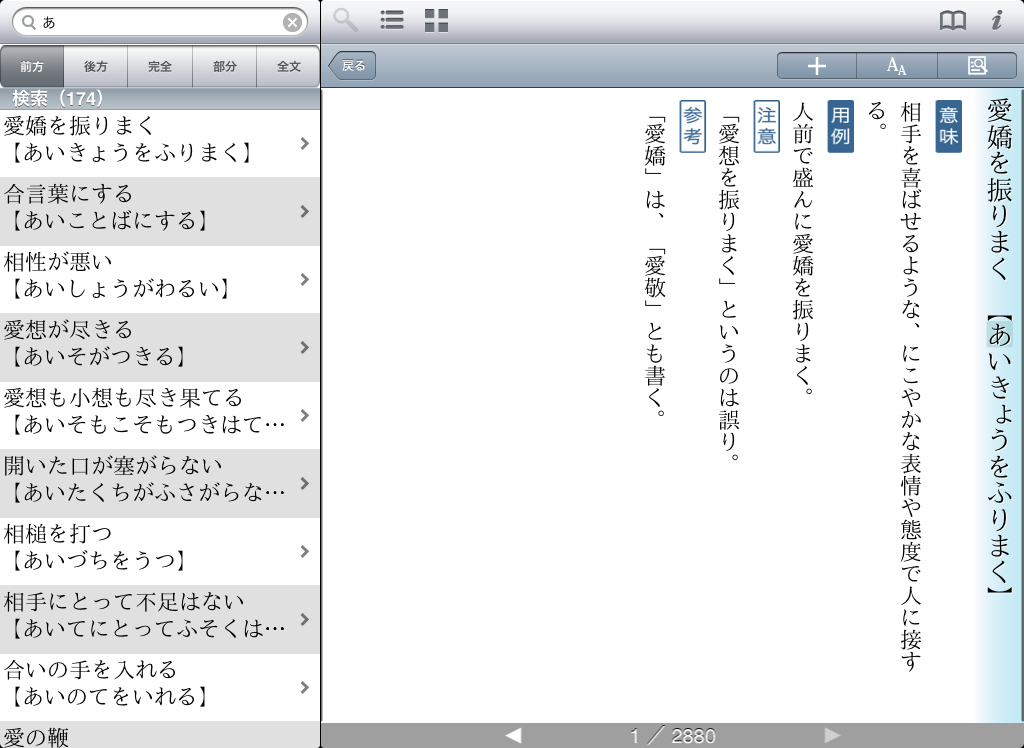Open entry 合言葉にする chevron
This screenshot has width=1024, height=748.
point(304,211)
